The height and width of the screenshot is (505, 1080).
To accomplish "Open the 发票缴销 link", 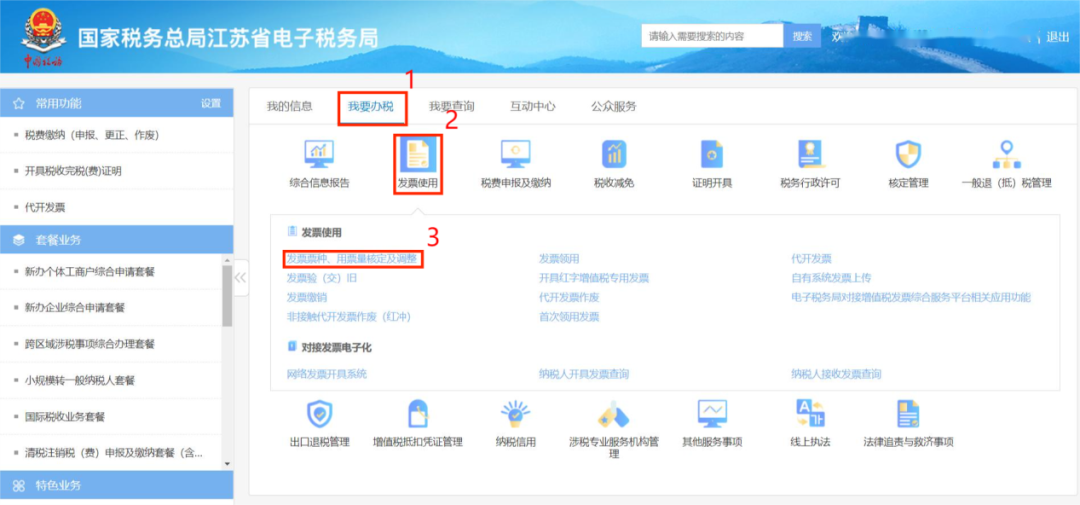I will [307, 298].
